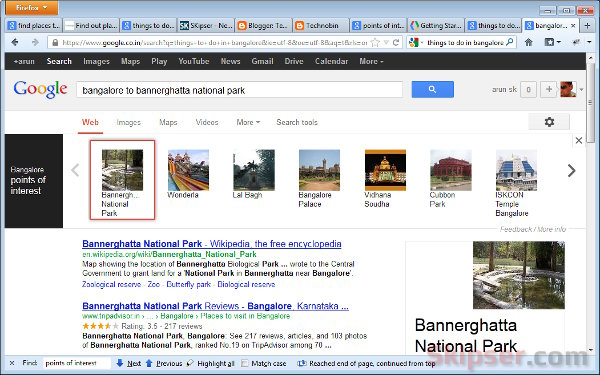Open the Google+ share plus button
Viewport: 600px width, 375px height.
(548, 89)
